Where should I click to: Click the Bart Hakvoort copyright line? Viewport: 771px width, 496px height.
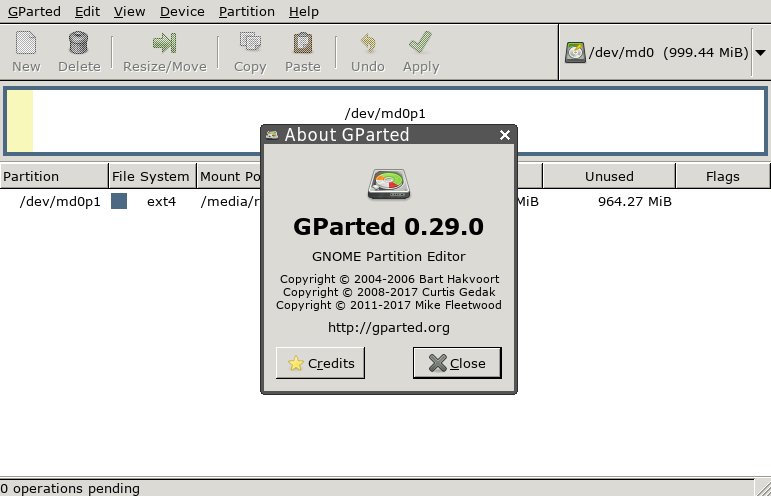pos(389,279)
